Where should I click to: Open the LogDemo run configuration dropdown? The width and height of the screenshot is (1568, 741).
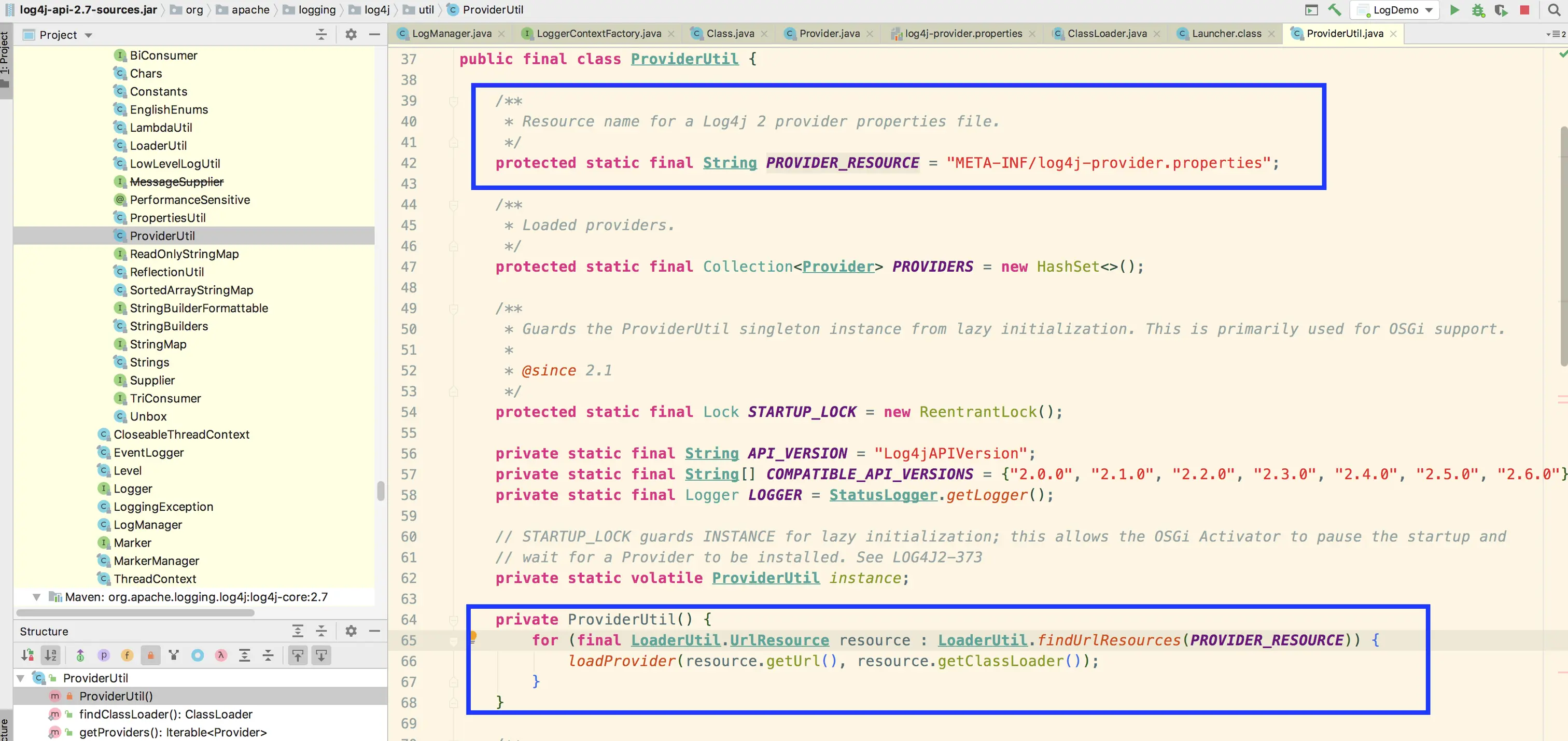click(1394, 10)
